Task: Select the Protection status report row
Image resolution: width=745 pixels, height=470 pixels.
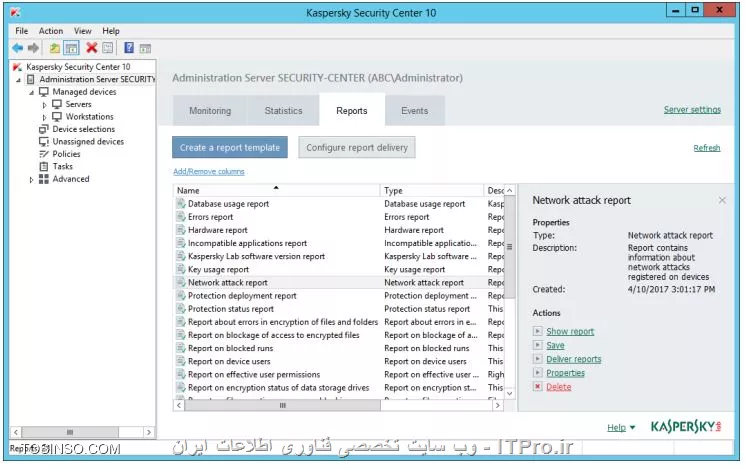Action: click(x=338, y=309)
